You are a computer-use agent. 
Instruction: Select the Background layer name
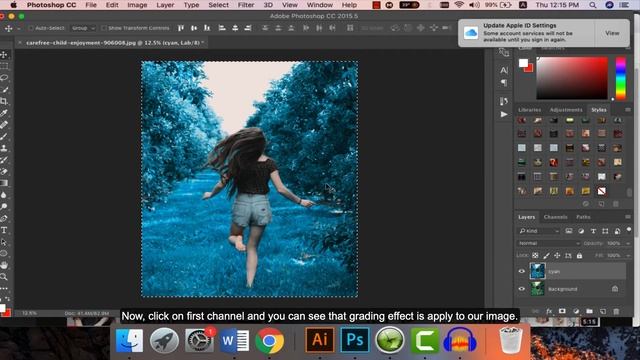pos(562,289)
